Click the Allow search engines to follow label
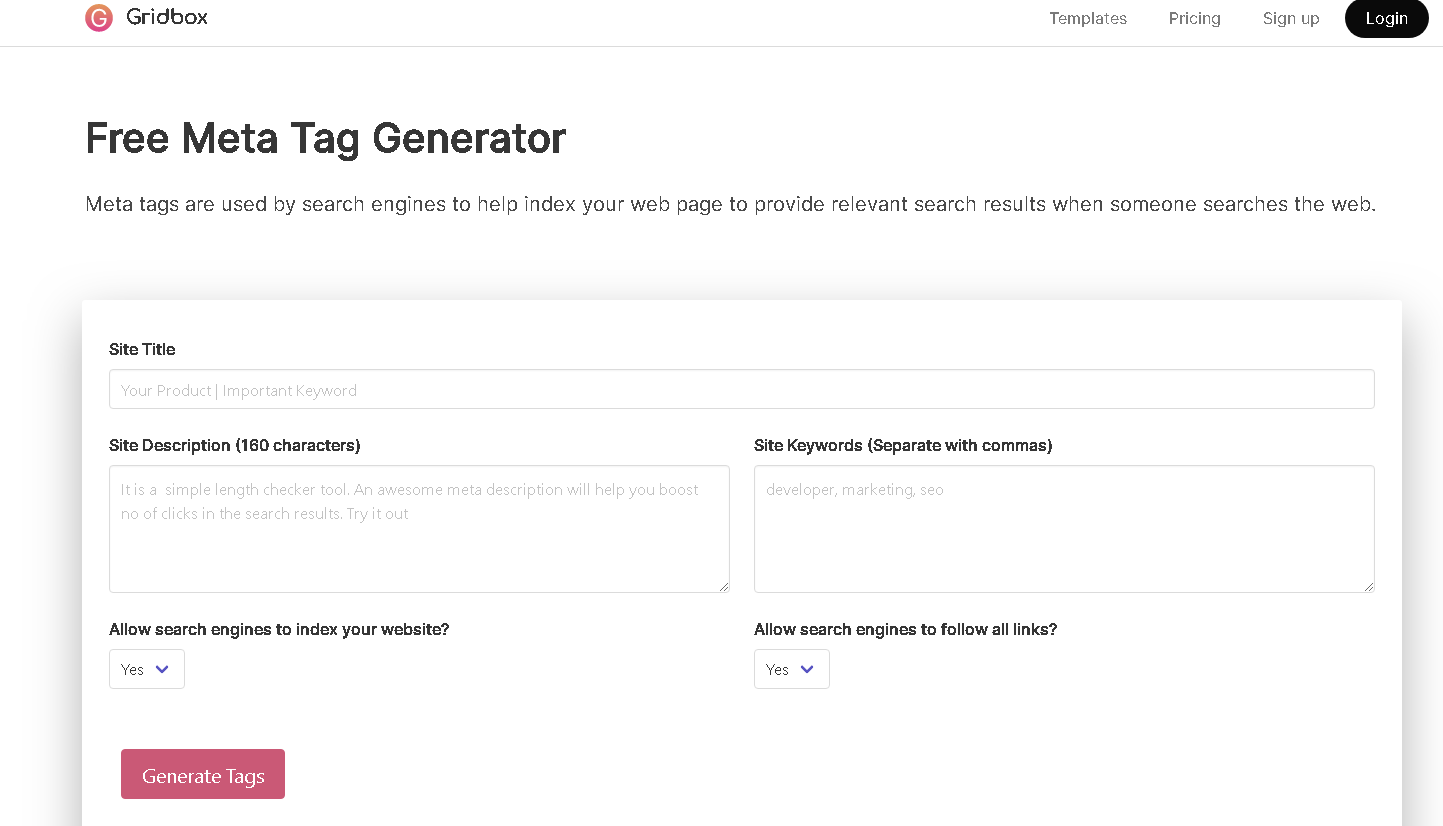This screenshot has height=826, width=1443. tap(905, 629)
